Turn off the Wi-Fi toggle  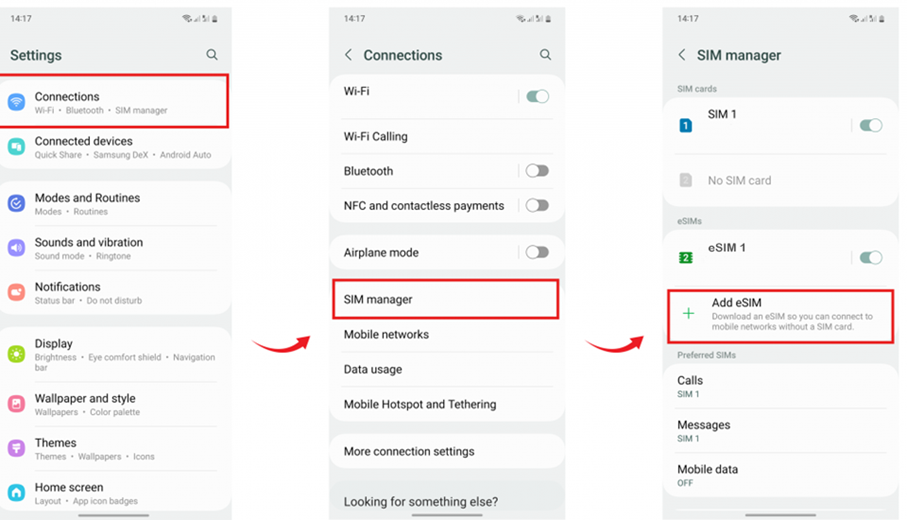pyautogui.click(x=537, y=97)
